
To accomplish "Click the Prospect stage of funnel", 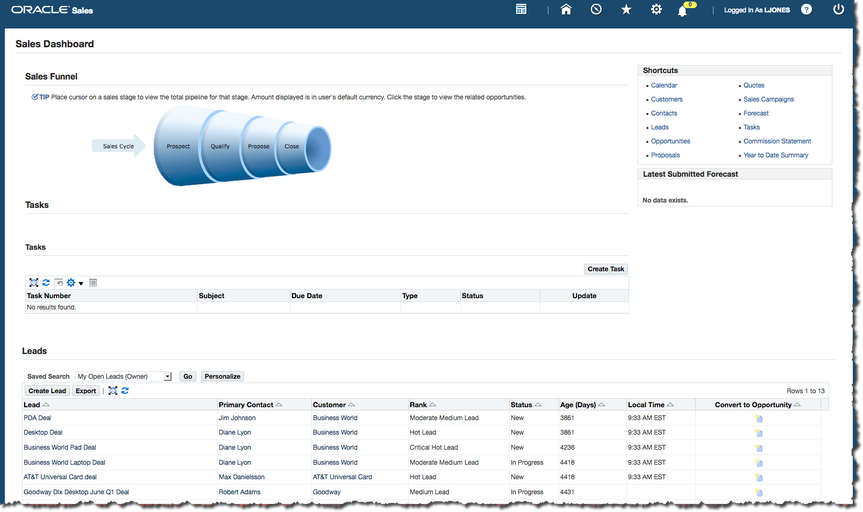I will (178, 146).
